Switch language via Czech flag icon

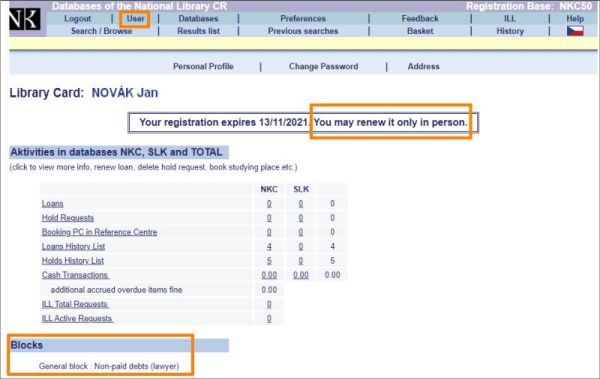[575, 31]
